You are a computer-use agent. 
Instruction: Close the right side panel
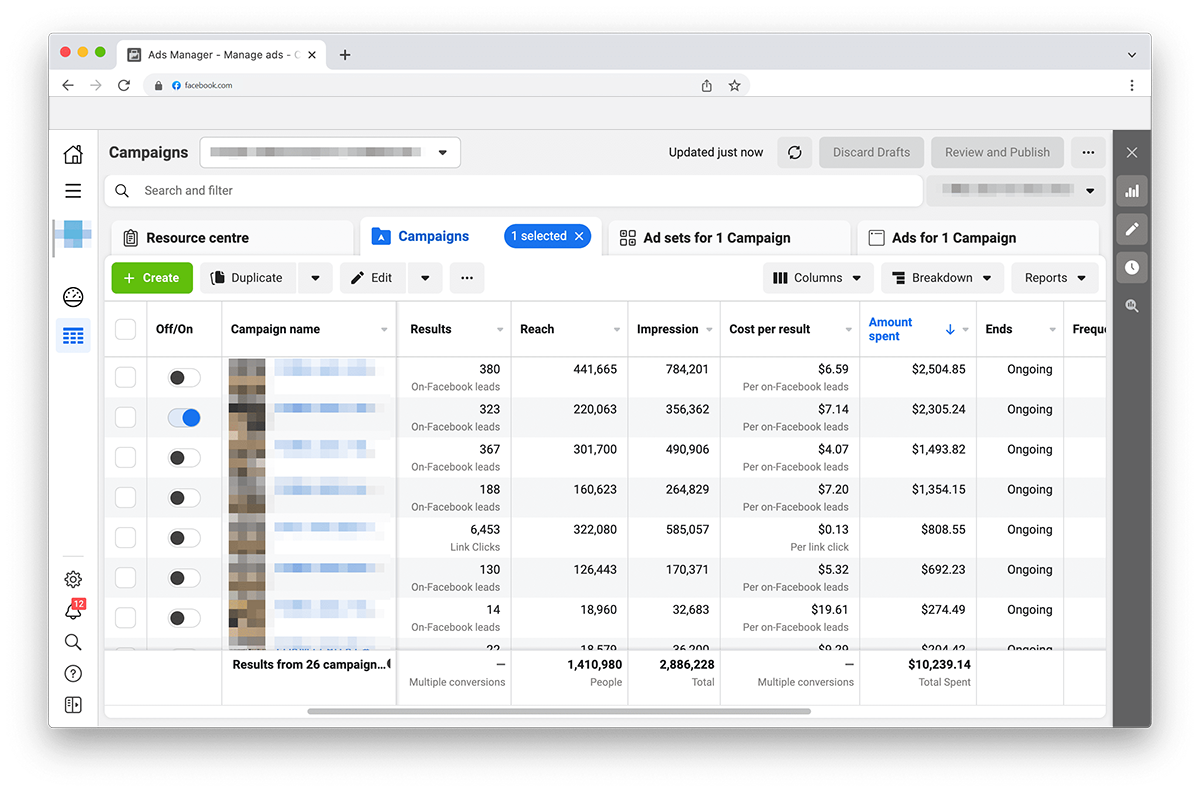click(1132, 153)
